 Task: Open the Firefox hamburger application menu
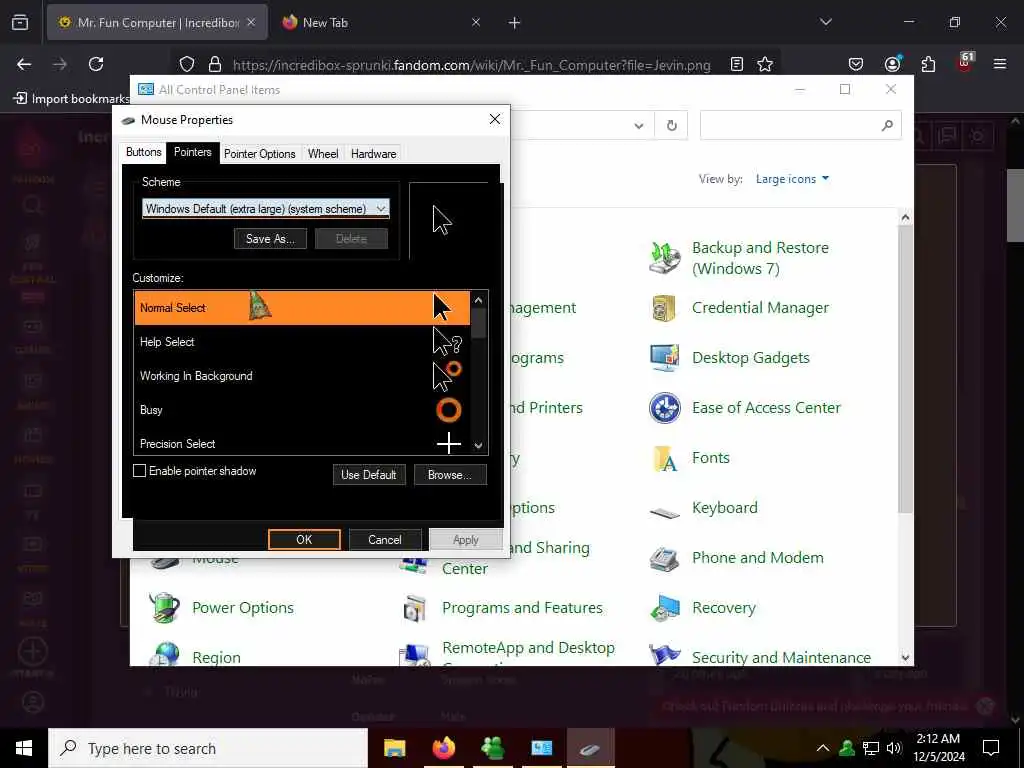click(1000, 64)
